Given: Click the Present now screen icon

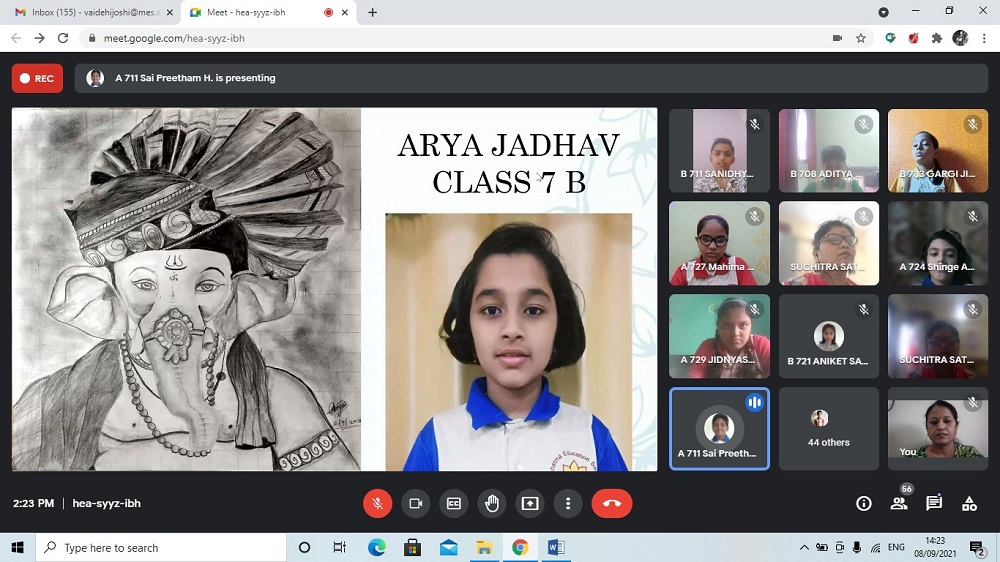Looking at the screenshot, I should point(530,504).
